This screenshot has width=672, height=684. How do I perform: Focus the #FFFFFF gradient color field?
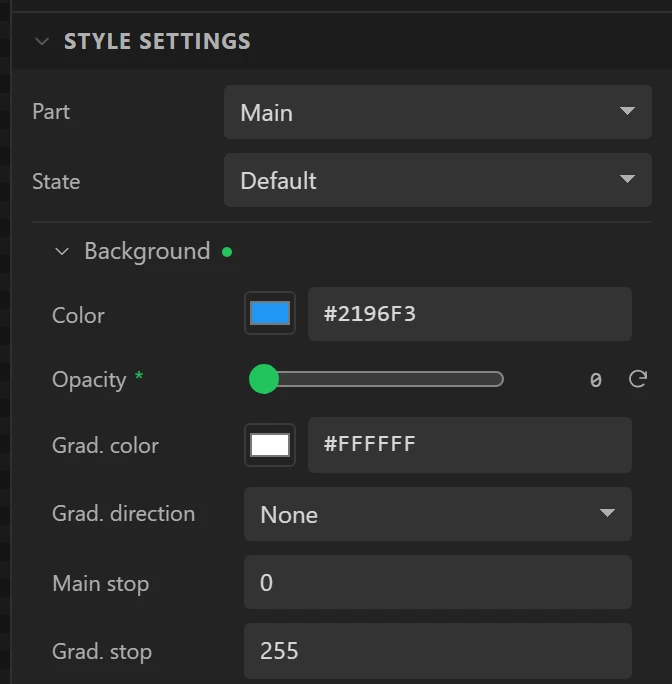coord(470,445)
